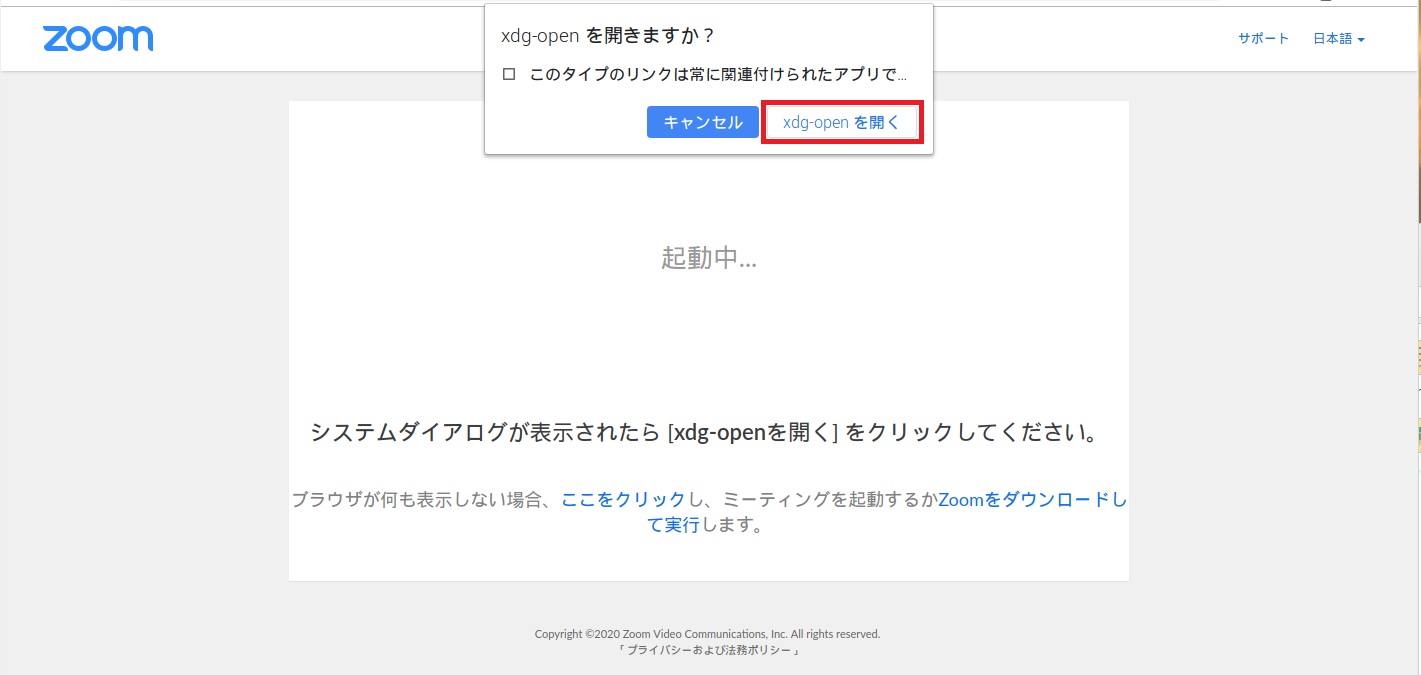
Task: Click the このタイプのリンクは常に checkbox label text
Action: click(718, 75)
